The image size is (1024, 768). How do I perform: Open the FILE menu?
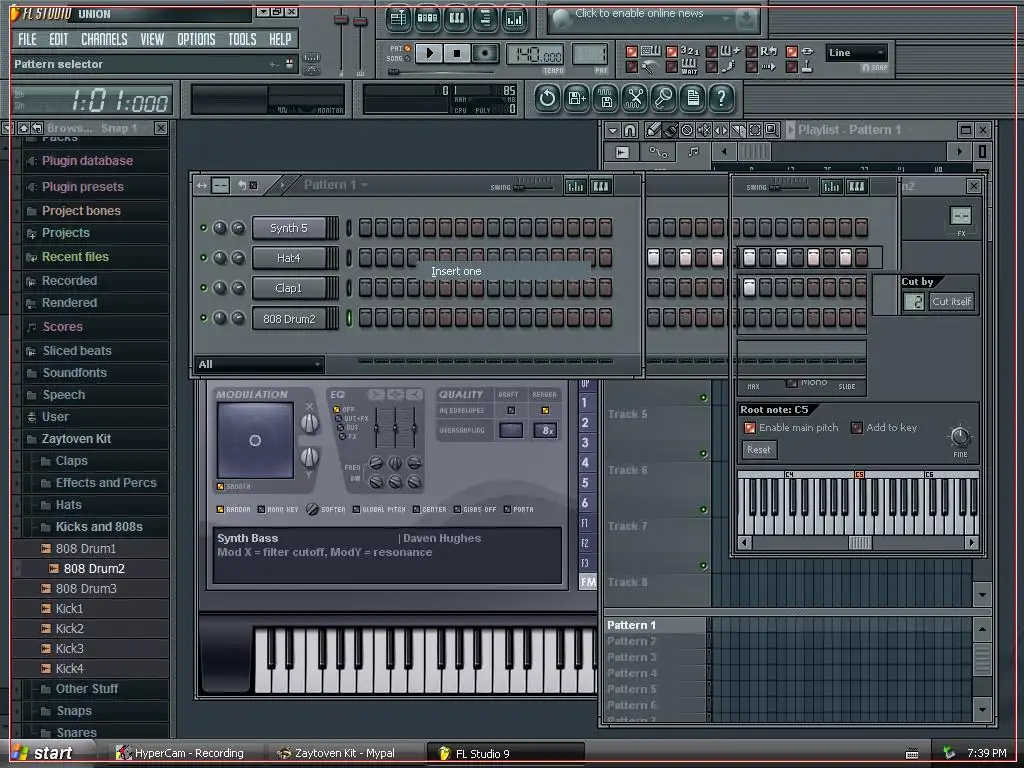[27, 39]
